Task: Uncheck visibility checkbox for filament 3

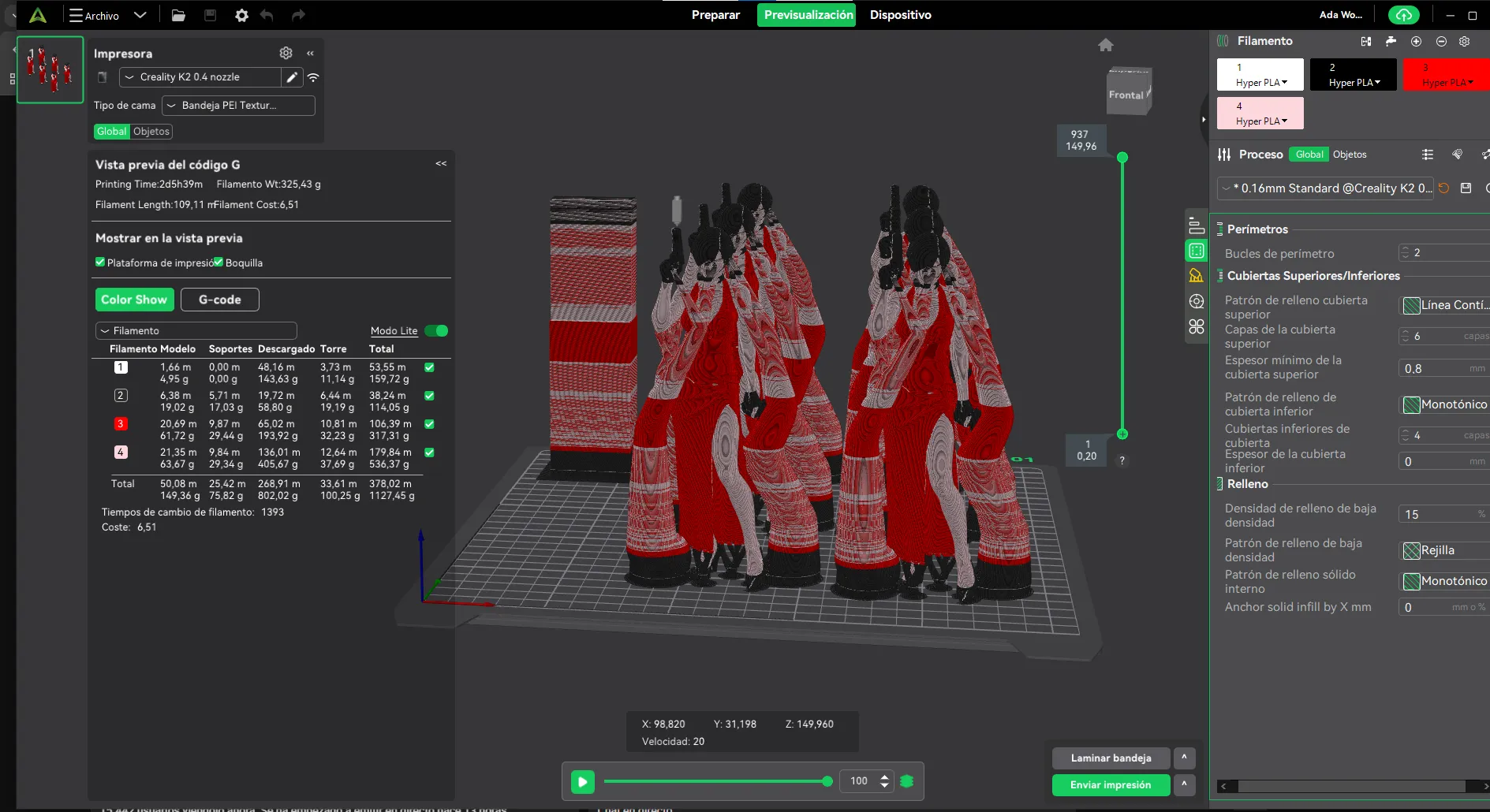Action: 429,424
